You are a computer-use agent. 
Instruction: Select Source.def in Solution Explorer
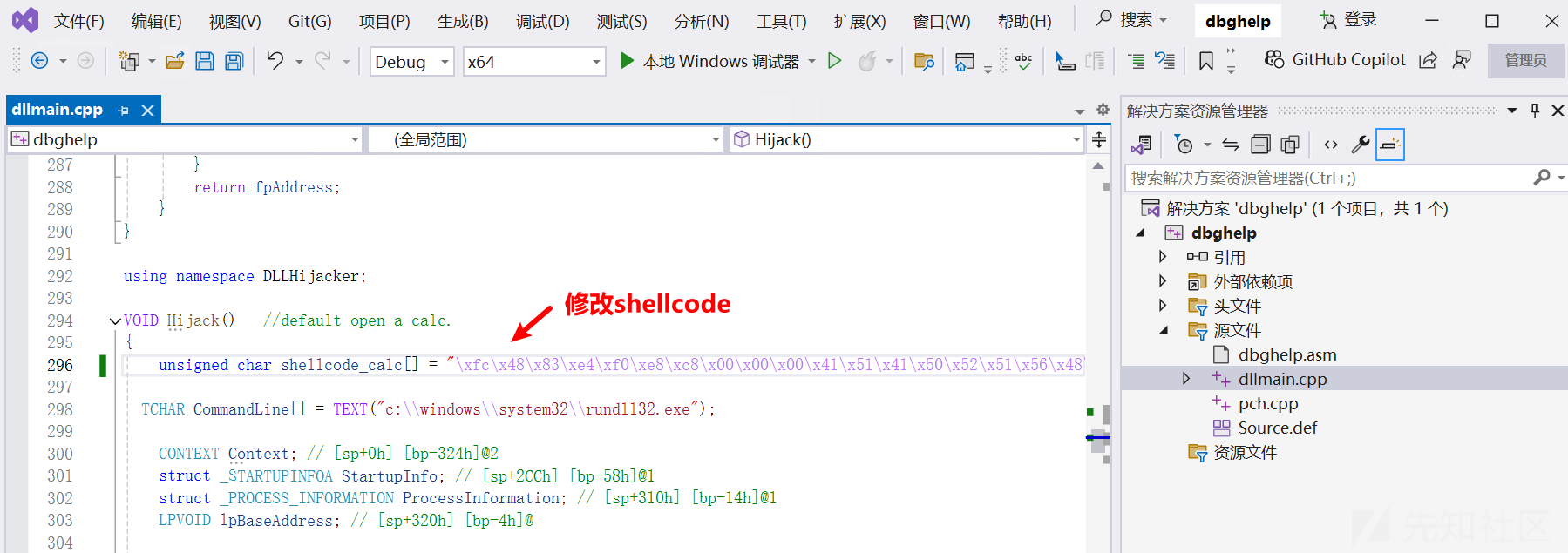1277,428
